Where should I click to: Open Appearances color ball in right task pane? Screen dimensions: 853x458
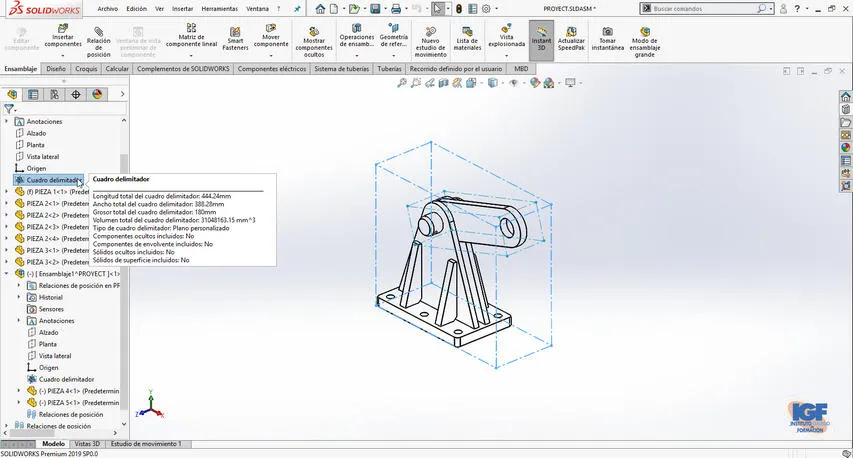tap(845, 147)
